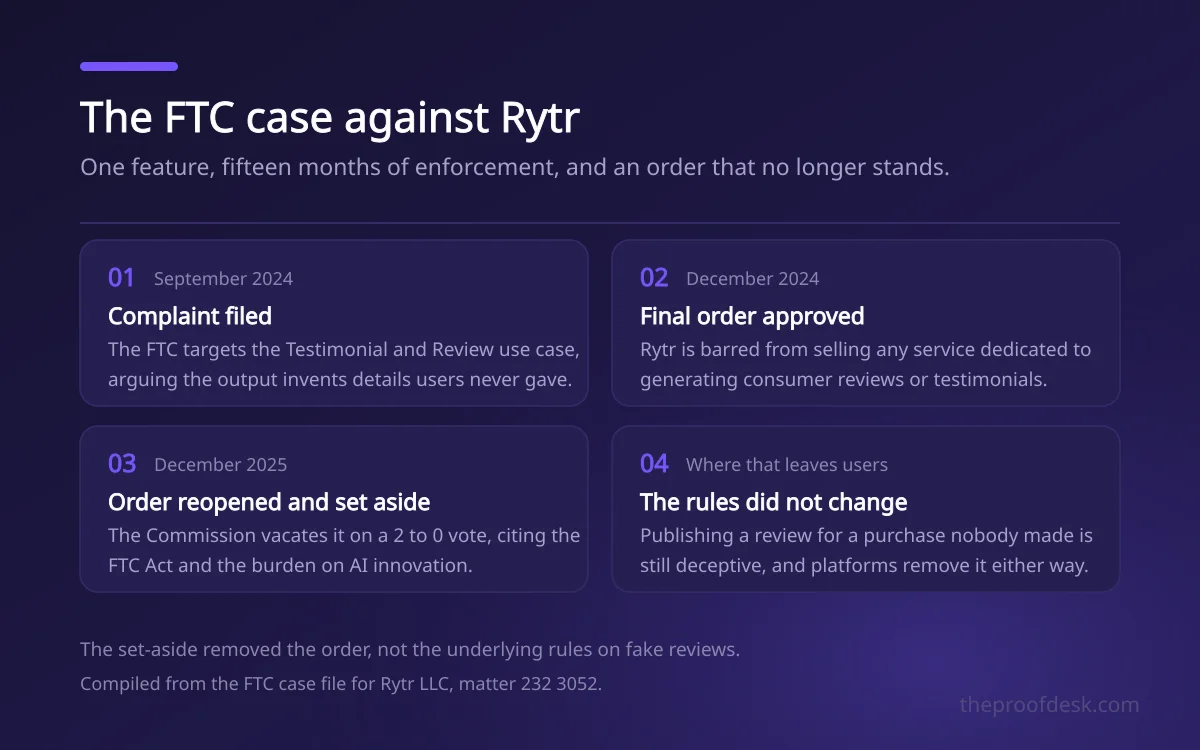Viewport: 1200px width, 750px height.
Task: Click the subtitle starting 'One feature, fifteen months'
Action: (x=515, y=167)
